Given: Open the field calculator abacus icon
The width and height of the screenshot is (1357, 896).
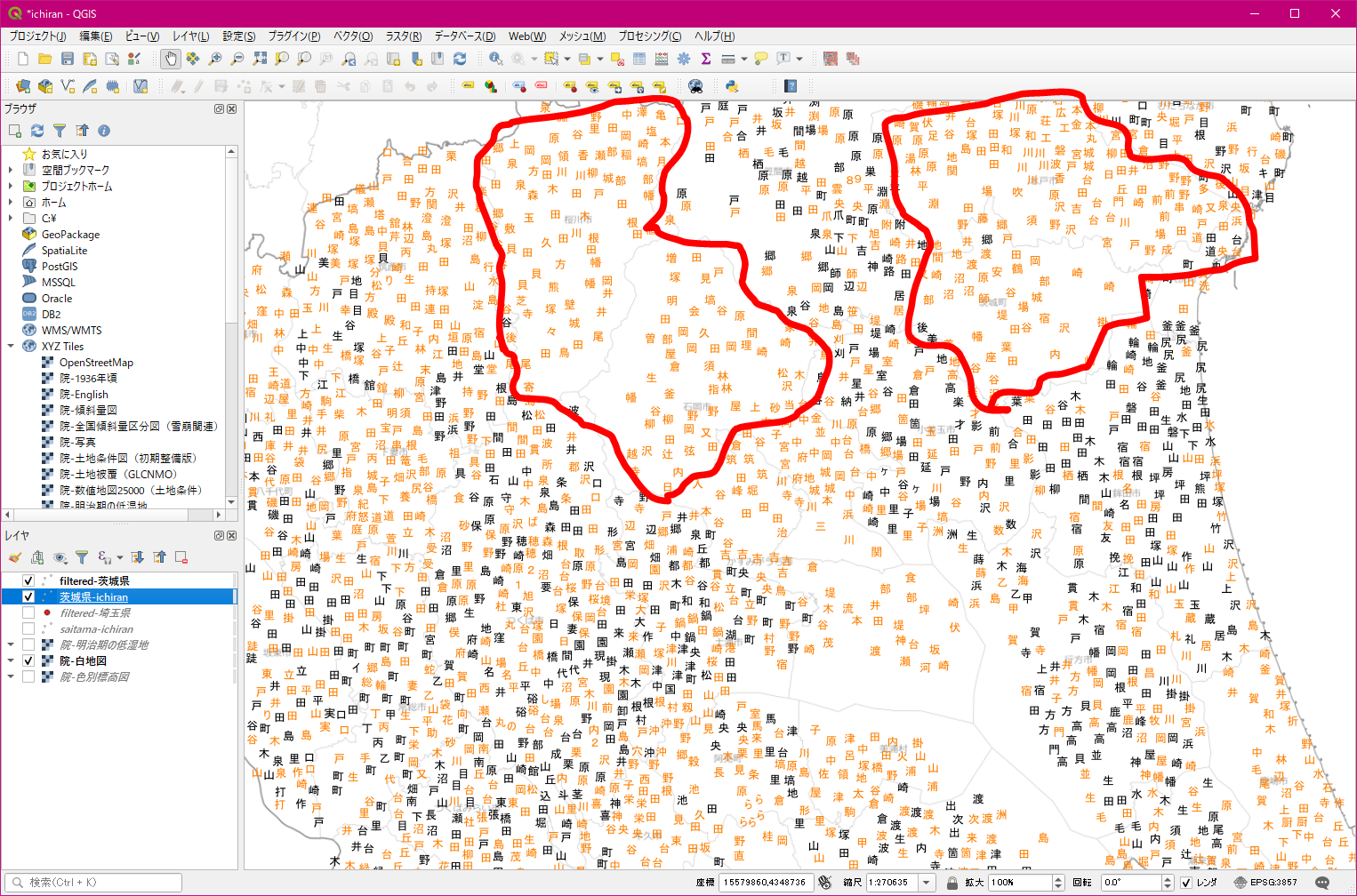Looking at the screenshot, I should click(662, 59).
